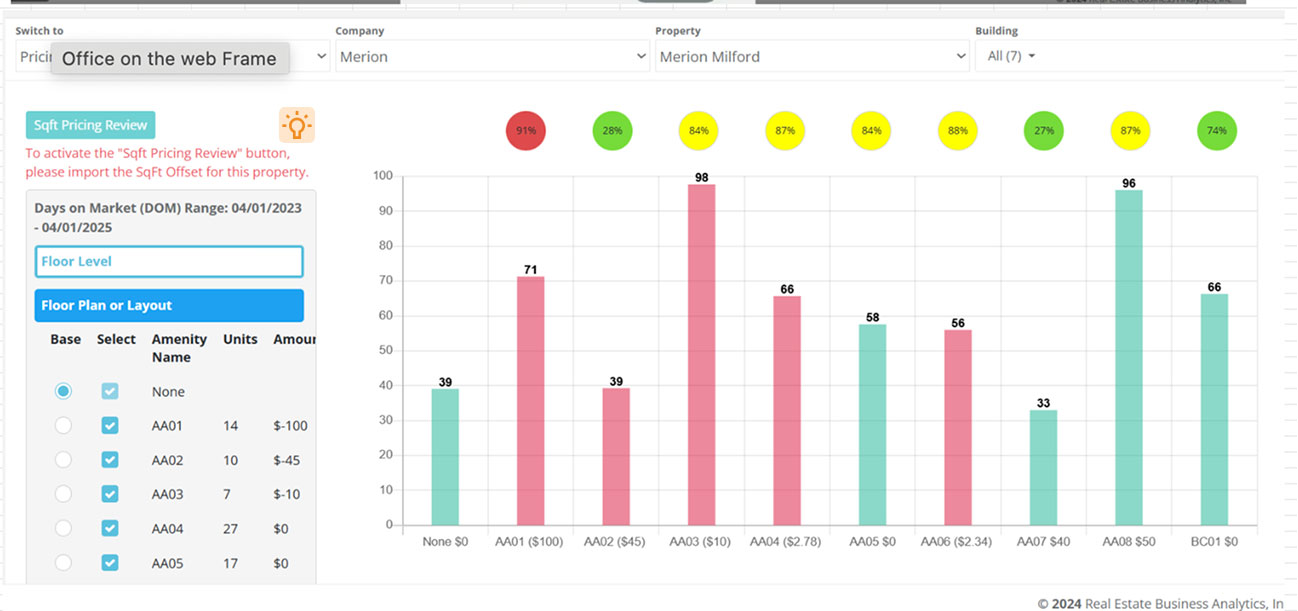Click the AA01 bar valued 71

(x=531, y=401)
